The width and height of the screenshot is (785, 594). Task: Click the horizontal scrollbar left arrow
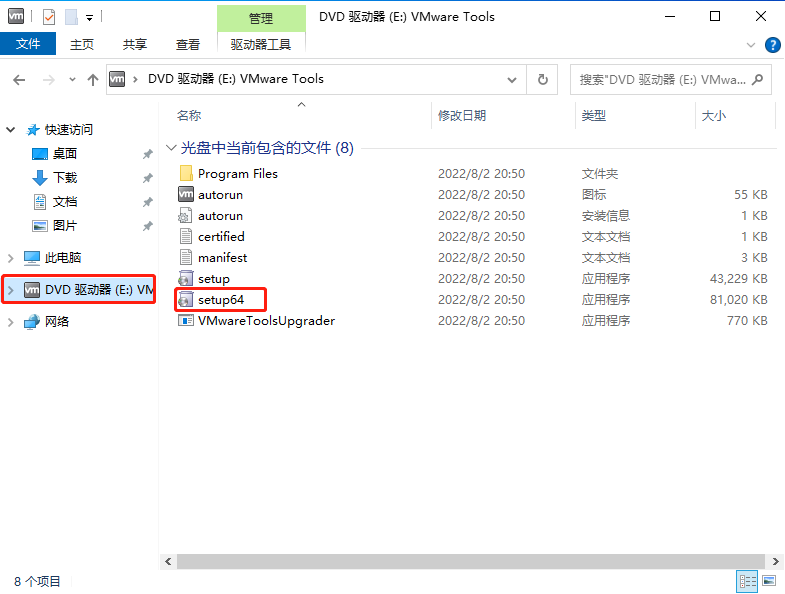tap(168, 561)
